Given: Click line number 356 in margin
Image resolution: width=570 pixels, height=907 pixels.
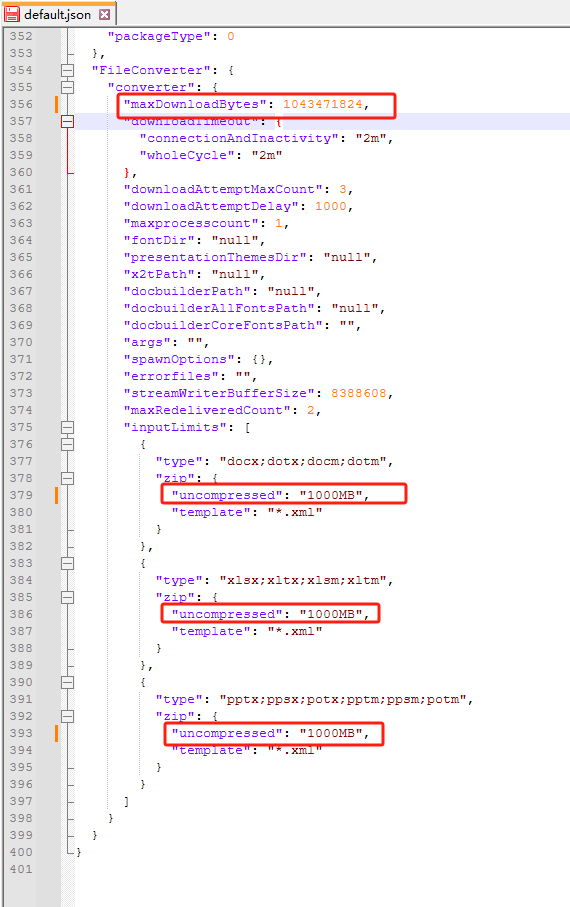Looking at the screenshot, I should pyautogui.click(x=21, y=104).
